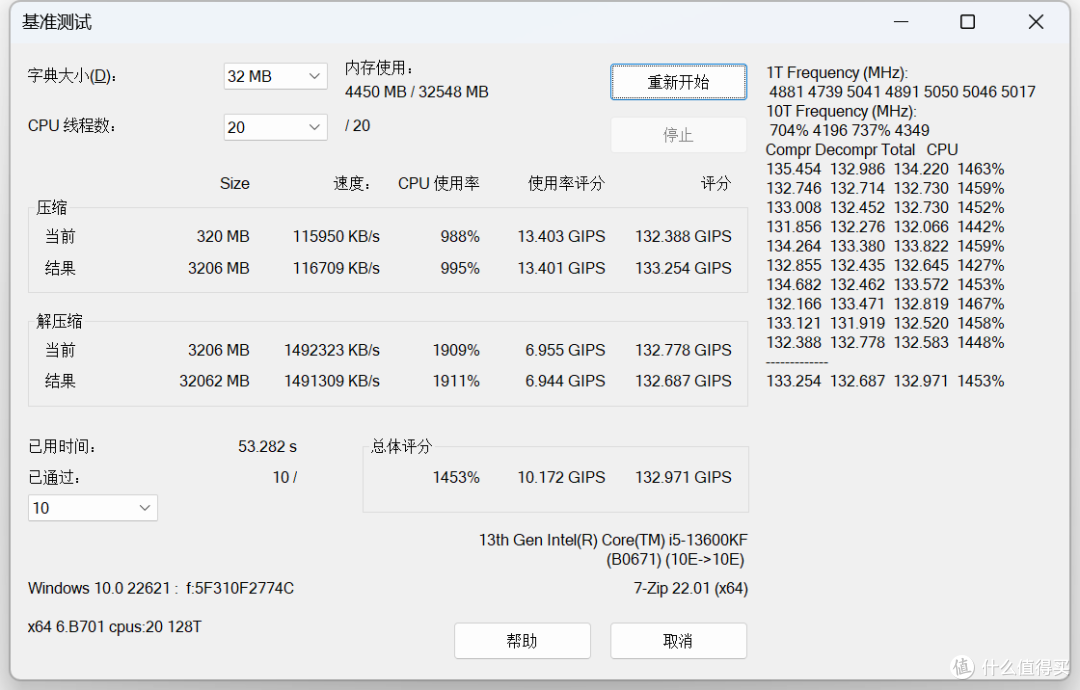Click the 字典大小(D) label
Screen dimensions: 1080x690
(x=72, y=76)
